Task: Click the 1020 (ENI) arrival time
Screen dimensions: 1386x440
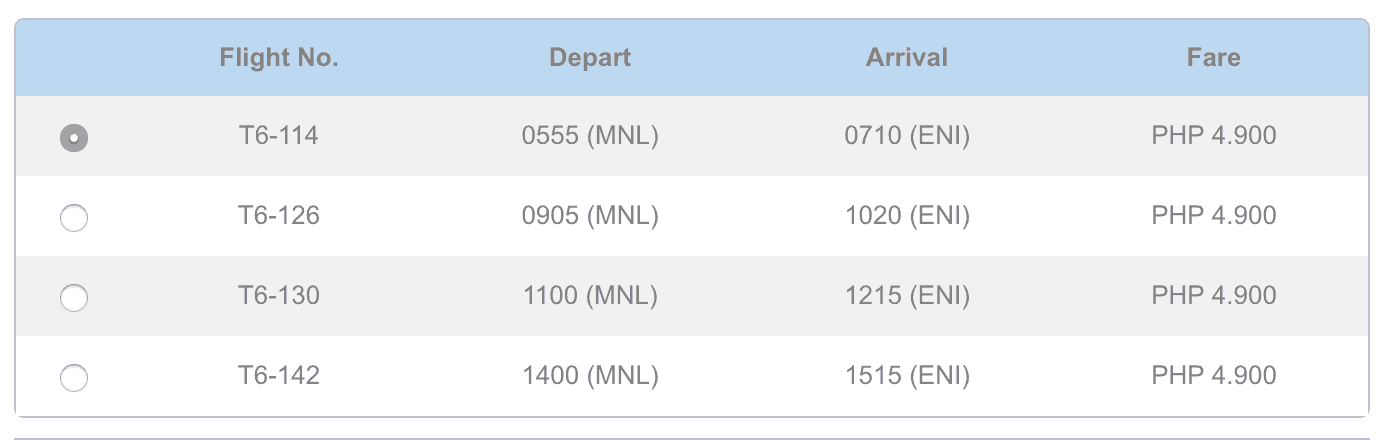Action: 907,216
